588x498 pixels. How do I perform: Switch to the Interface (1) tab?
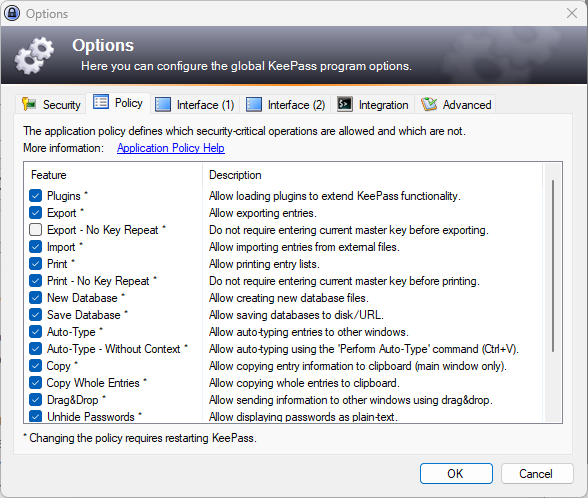(195, 104)
